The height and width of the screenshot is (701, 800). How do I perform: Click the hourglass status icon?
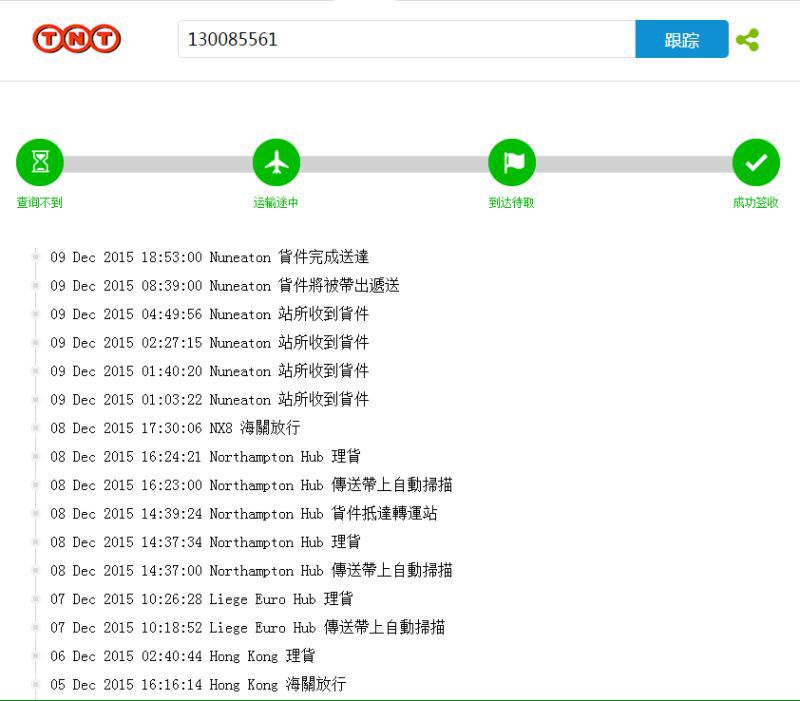[40, 162]
